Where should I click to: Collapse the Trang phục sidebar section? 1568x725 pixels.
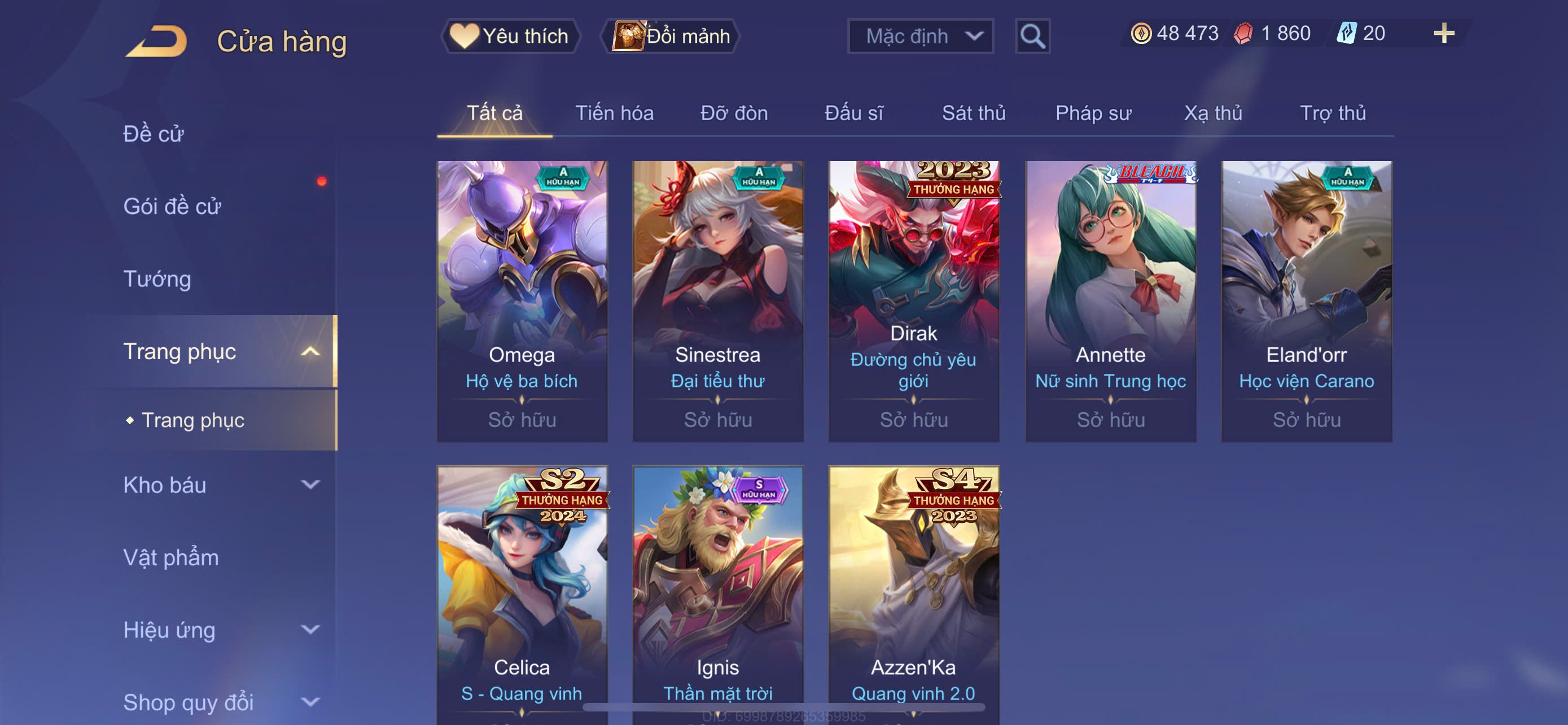click(310, 351)
